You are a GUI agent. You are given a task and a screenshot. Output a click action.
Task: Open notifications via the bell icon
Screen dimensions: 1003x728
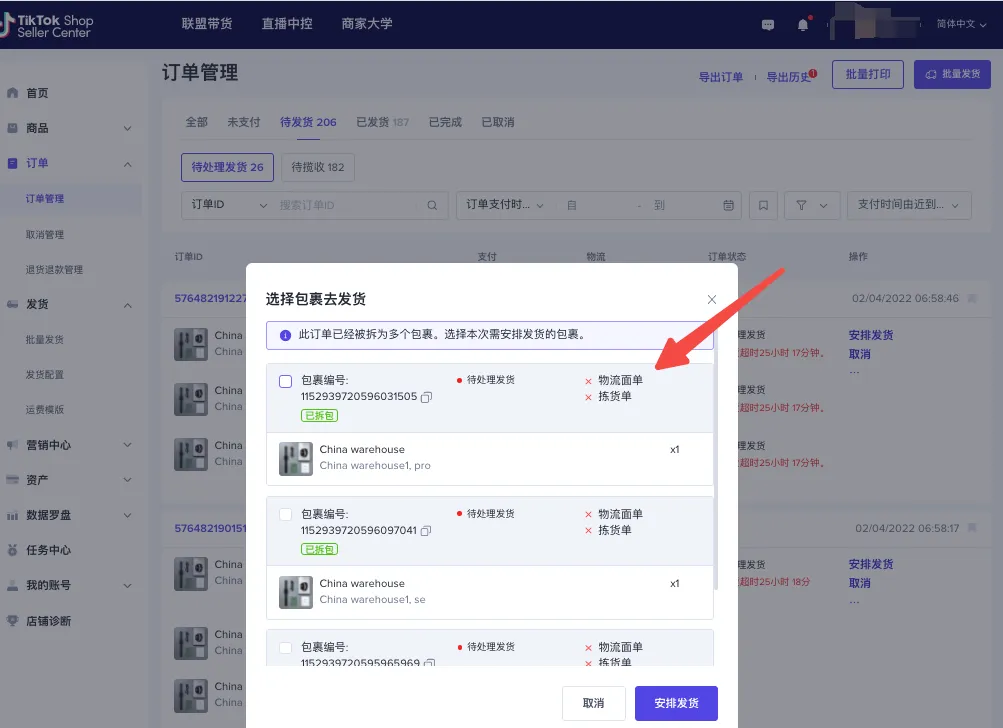point(802,23)
